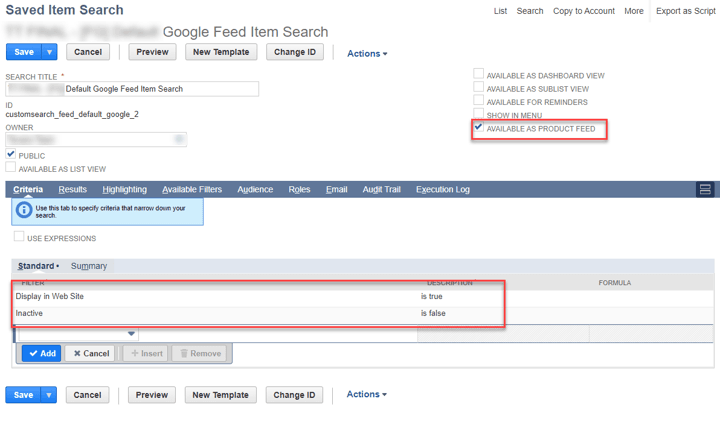Screen dimensions: 720x422
Task: Enable Available as Sublist View checkbox
Action: point(478,87)
